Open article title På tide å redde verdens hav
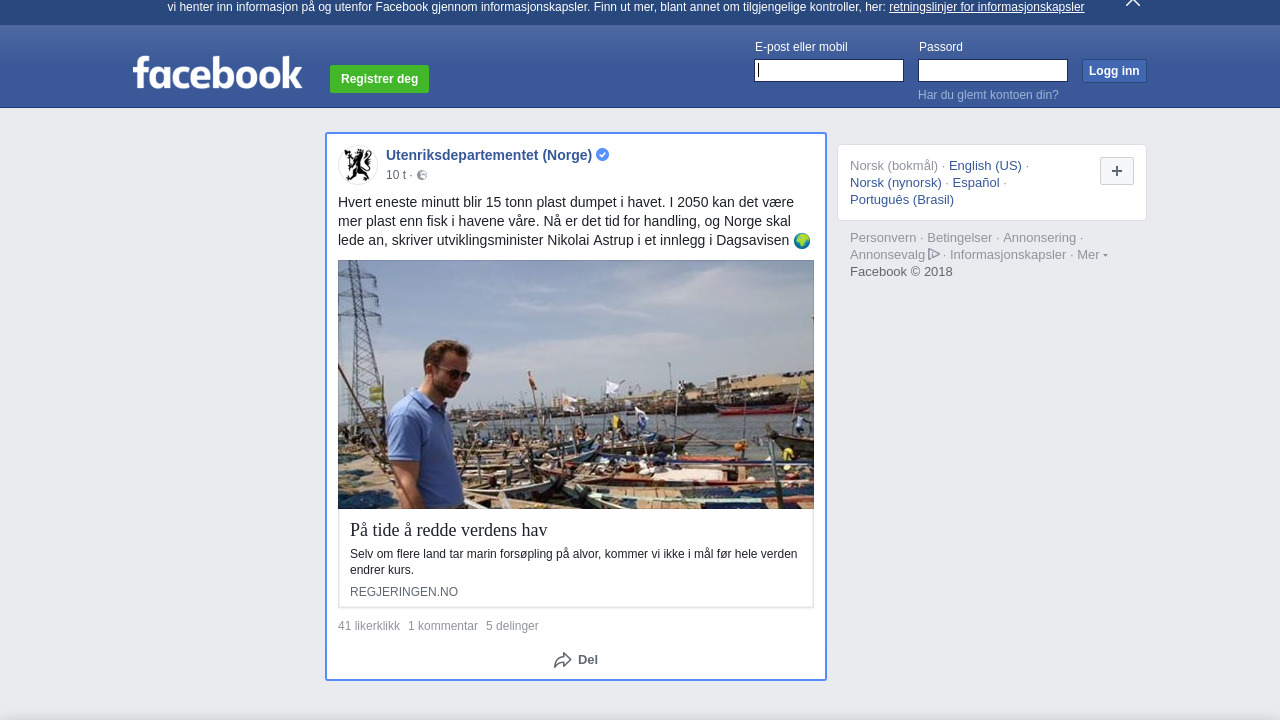Image resolution: width=1280 pixels, height=720 pixels. (448, 530)
